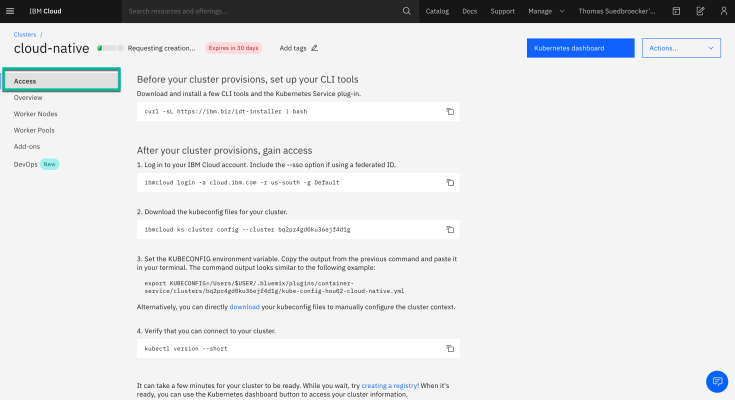Screen dimensions: 735x400
Task: Click the cluster creation progress bar
Action: point(110,48)
